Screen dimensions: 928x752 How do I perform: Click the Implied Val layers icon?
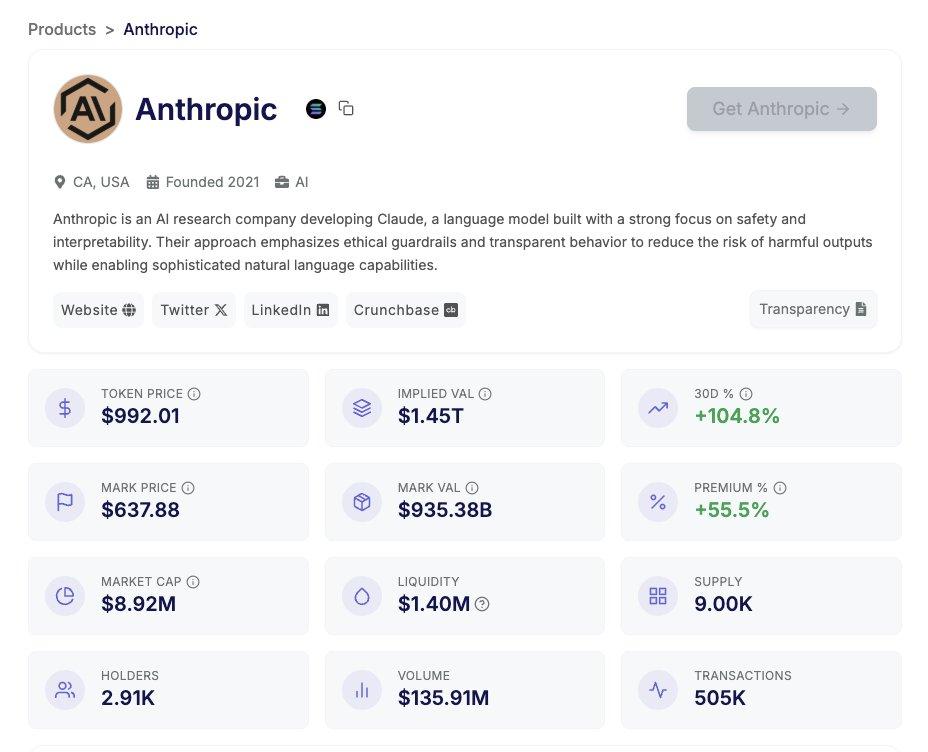(362, 408)
